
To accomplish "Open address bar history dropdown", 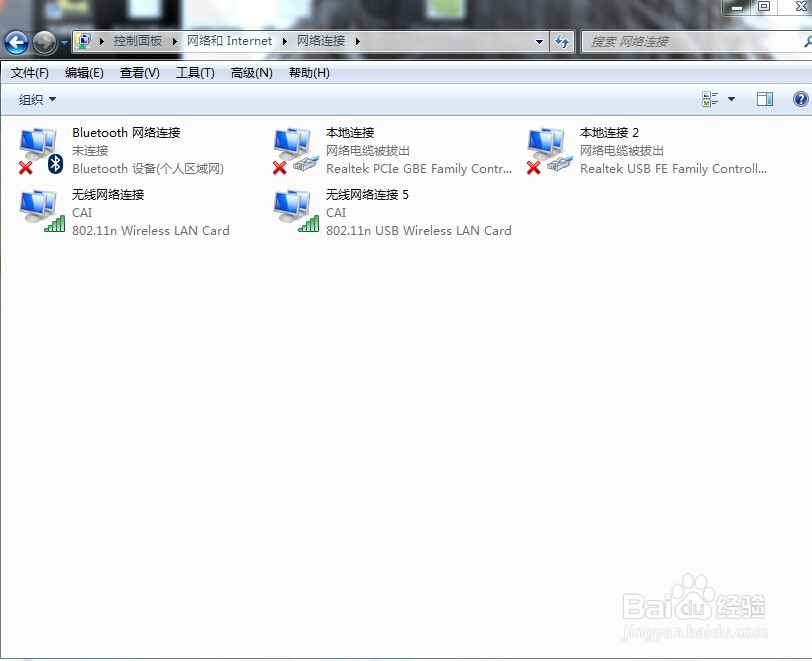I will tap(539, 41).
